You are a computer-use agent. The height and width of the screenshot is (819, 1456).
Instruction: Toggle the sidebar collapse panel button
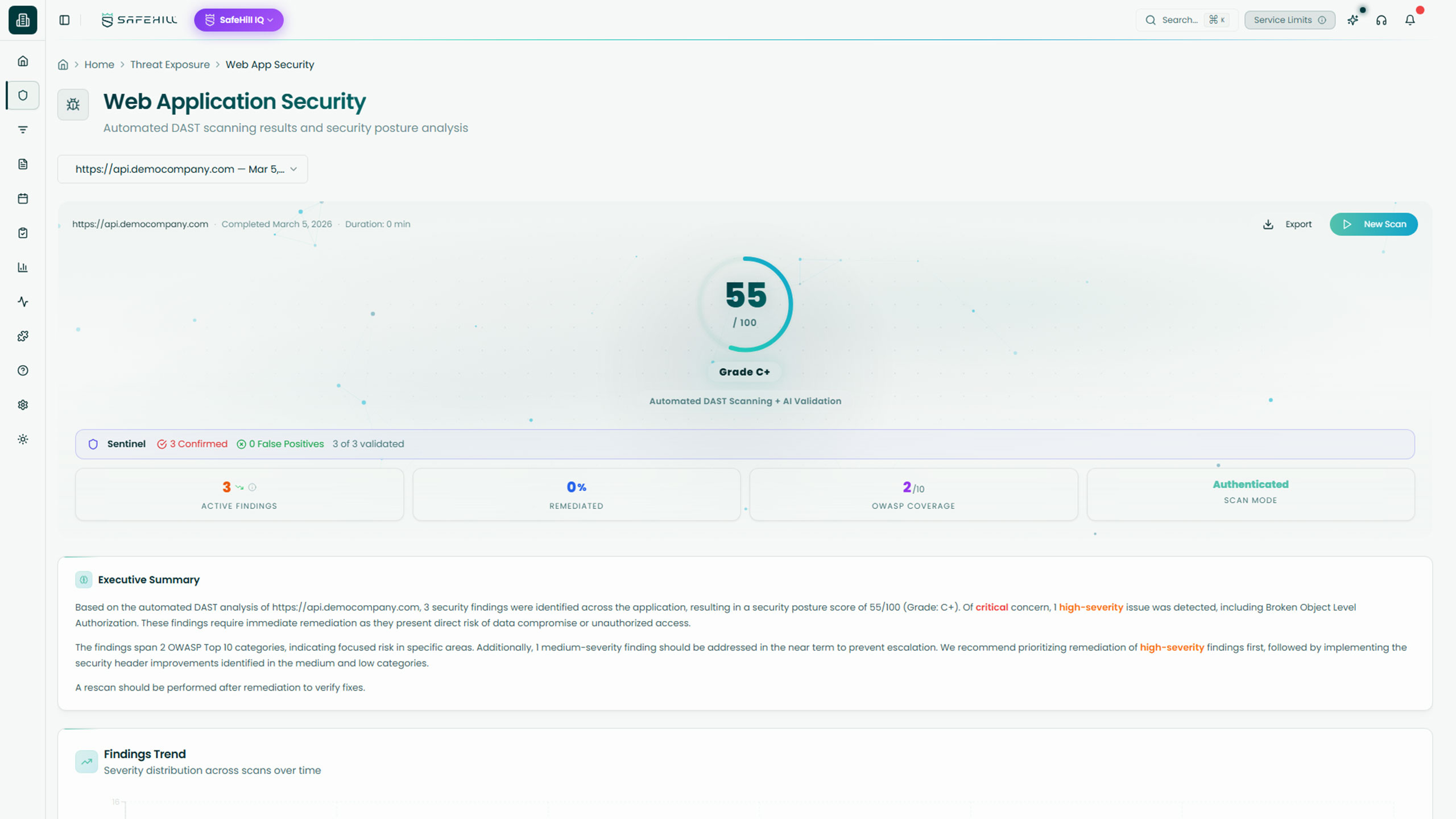64,20
